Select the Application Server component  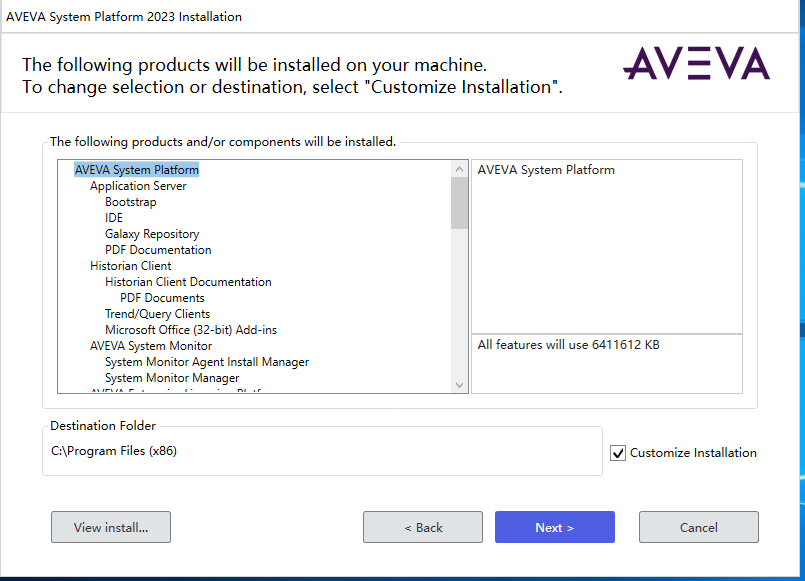click(138, 185)
